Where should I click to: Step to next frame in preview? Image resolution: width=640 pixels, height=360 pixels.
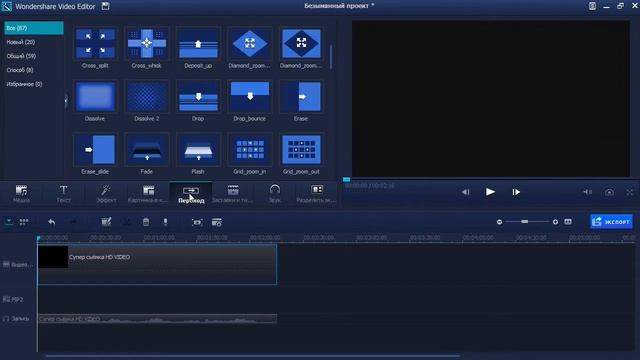(x=516, y=192)
